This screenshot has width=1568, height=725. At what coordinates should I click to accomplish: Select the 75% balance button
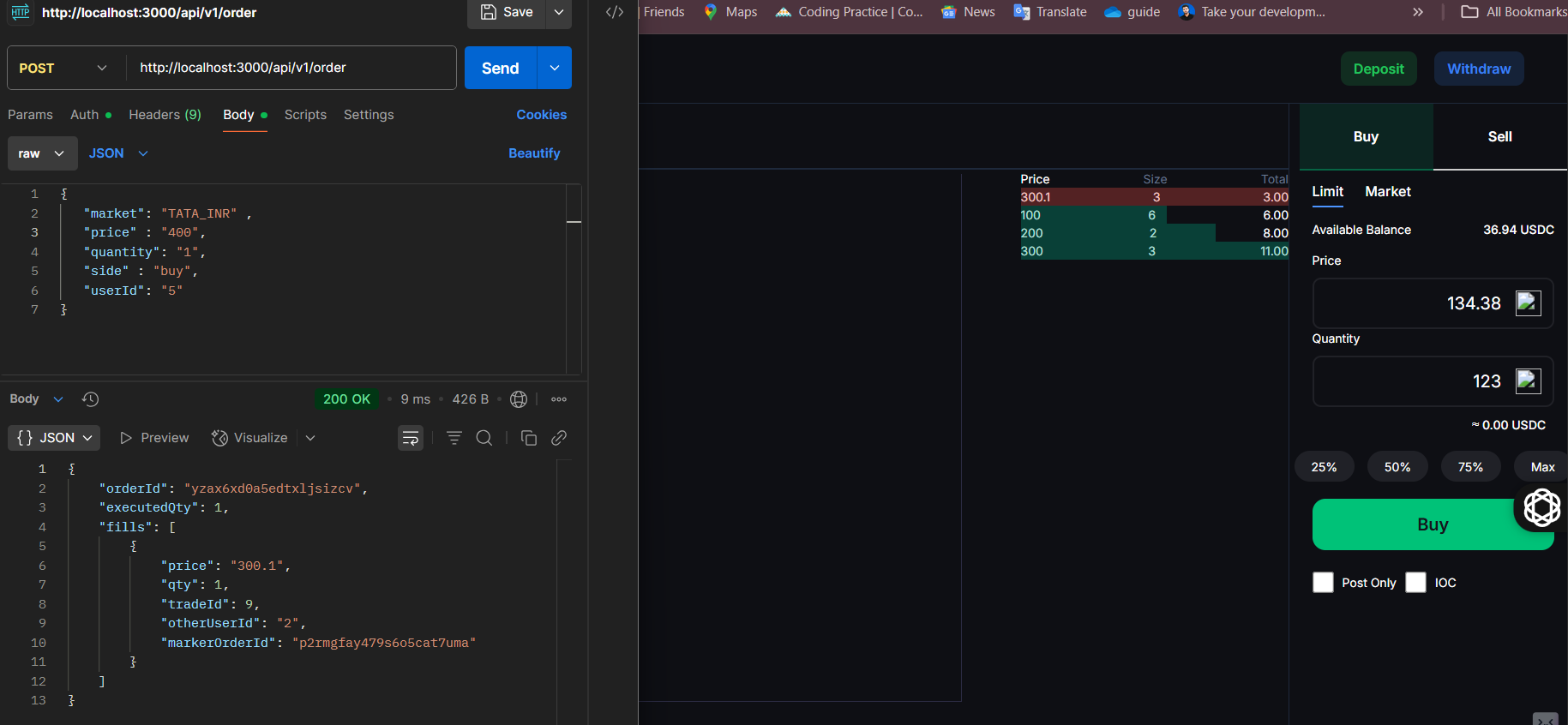point(1470,467)
